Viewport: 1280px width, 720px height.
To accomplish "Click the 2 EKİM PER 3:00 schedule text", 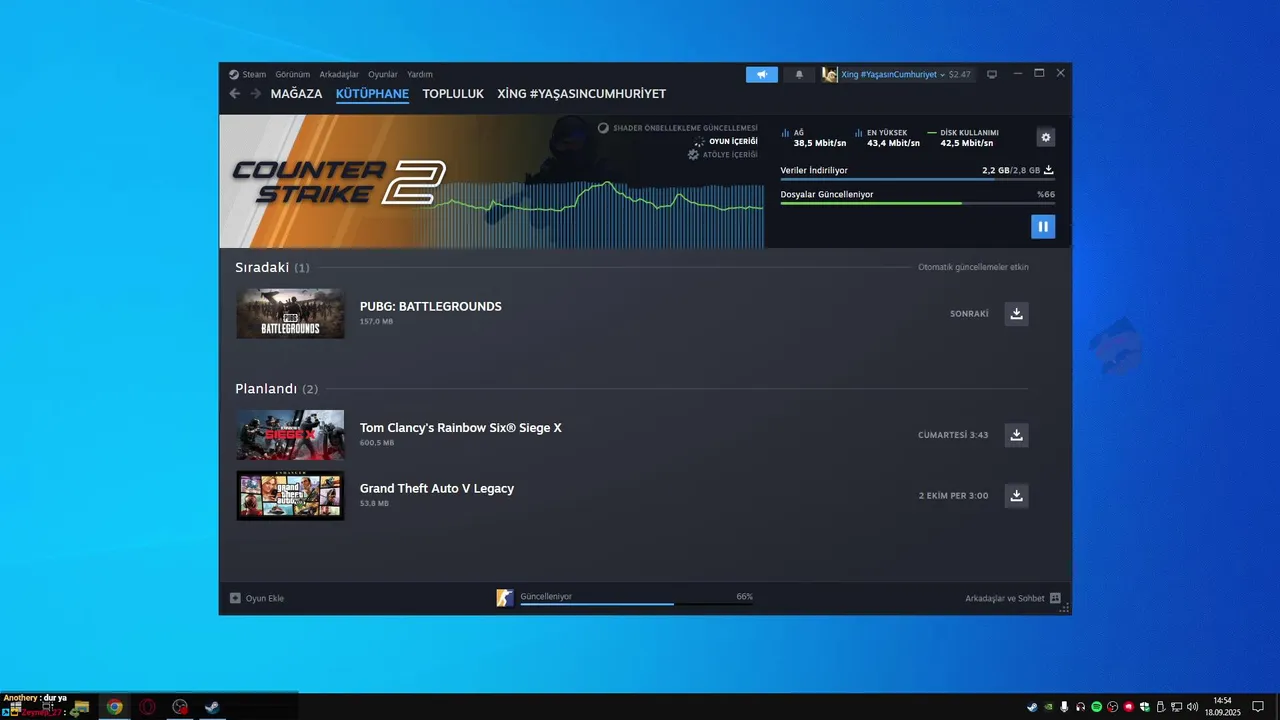I will click(953, 496).
